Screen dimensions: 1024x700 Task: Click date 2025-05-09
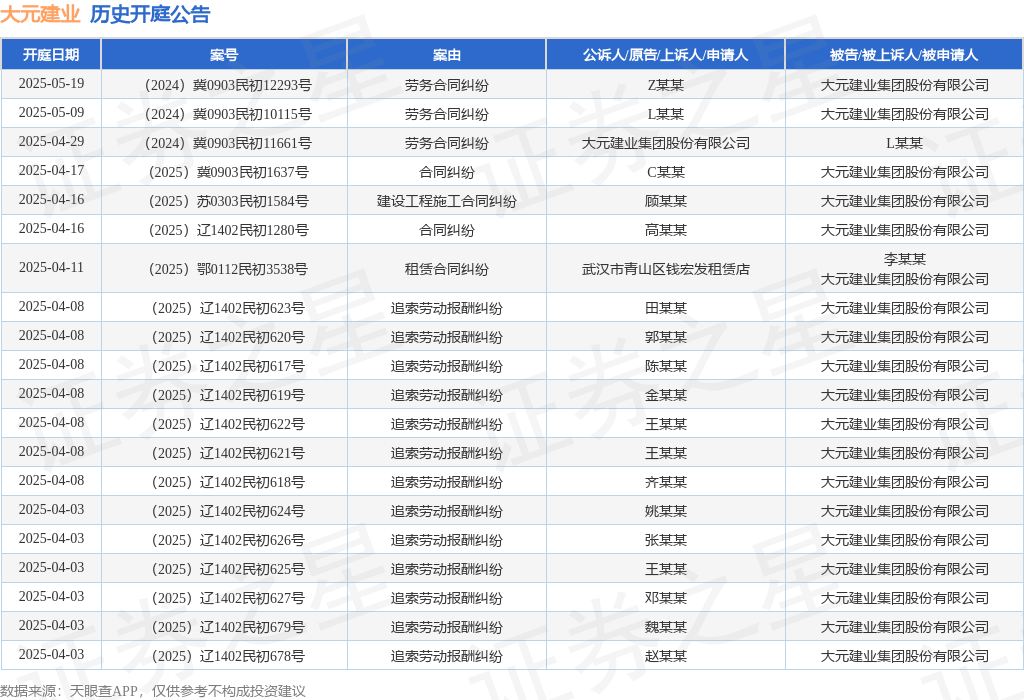51,112
